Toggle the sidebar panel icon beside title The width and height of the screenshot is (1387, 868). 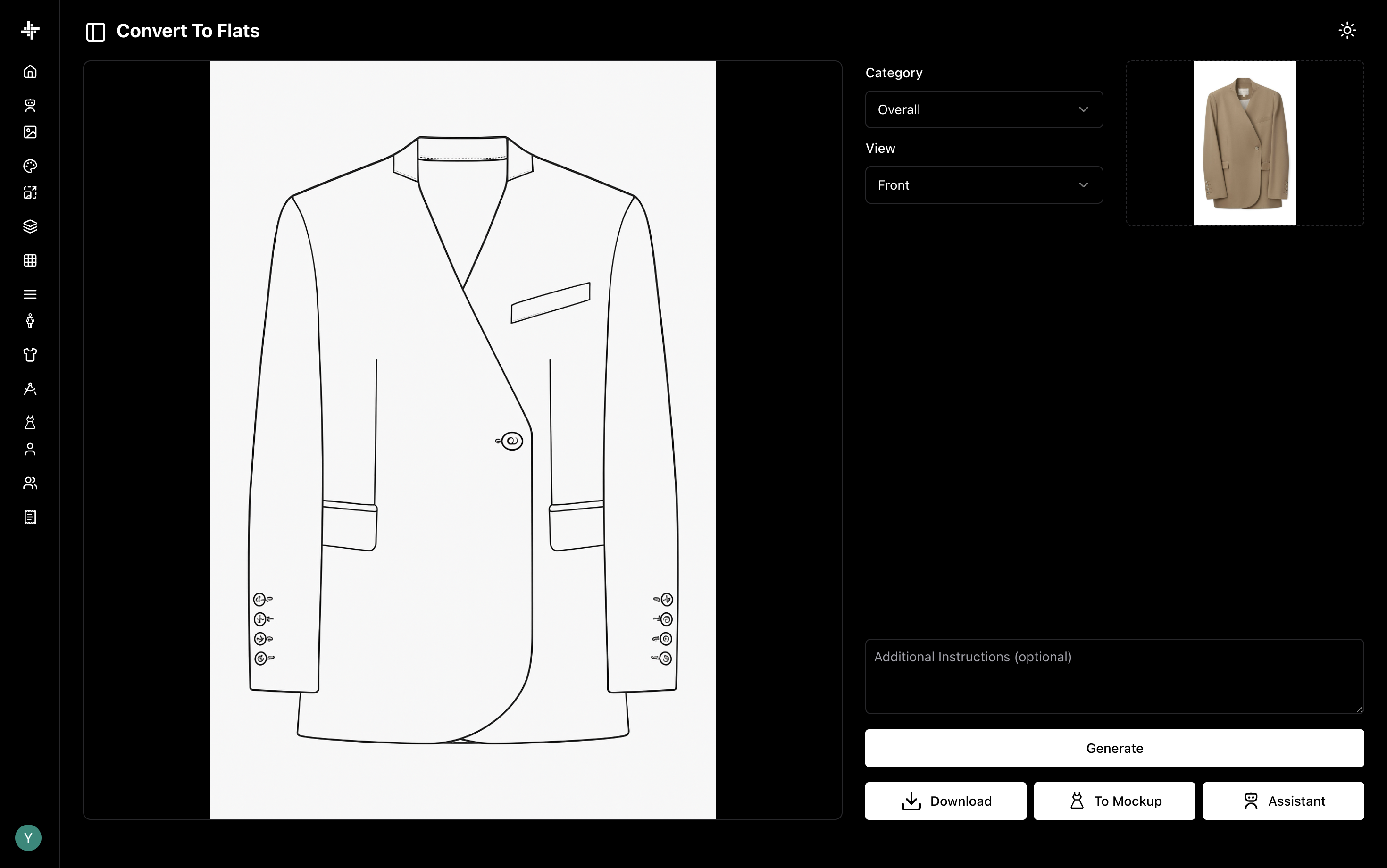(x=95, y=32)
